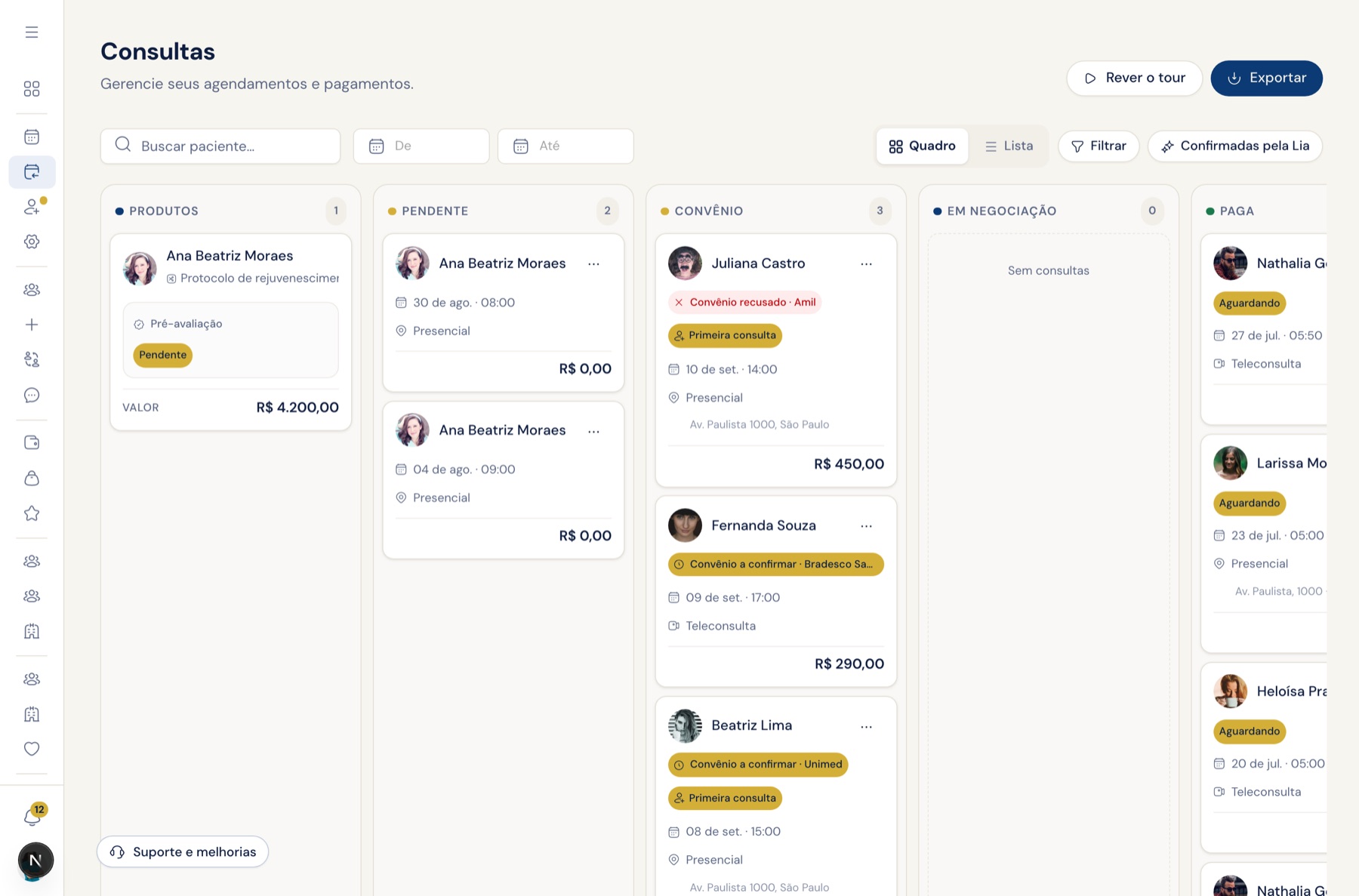This screenshot has width=1359, height=896.
Task: Click the R$ 290,00 amount
Action: coord(849,664)
